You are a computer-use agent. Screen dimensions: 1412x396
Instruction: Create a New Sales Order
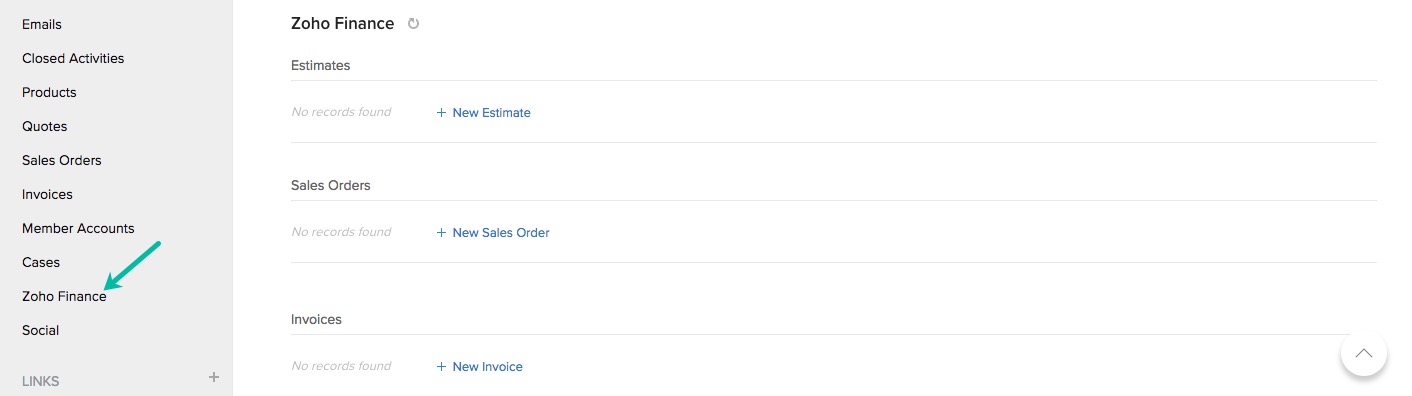[501, 233]
